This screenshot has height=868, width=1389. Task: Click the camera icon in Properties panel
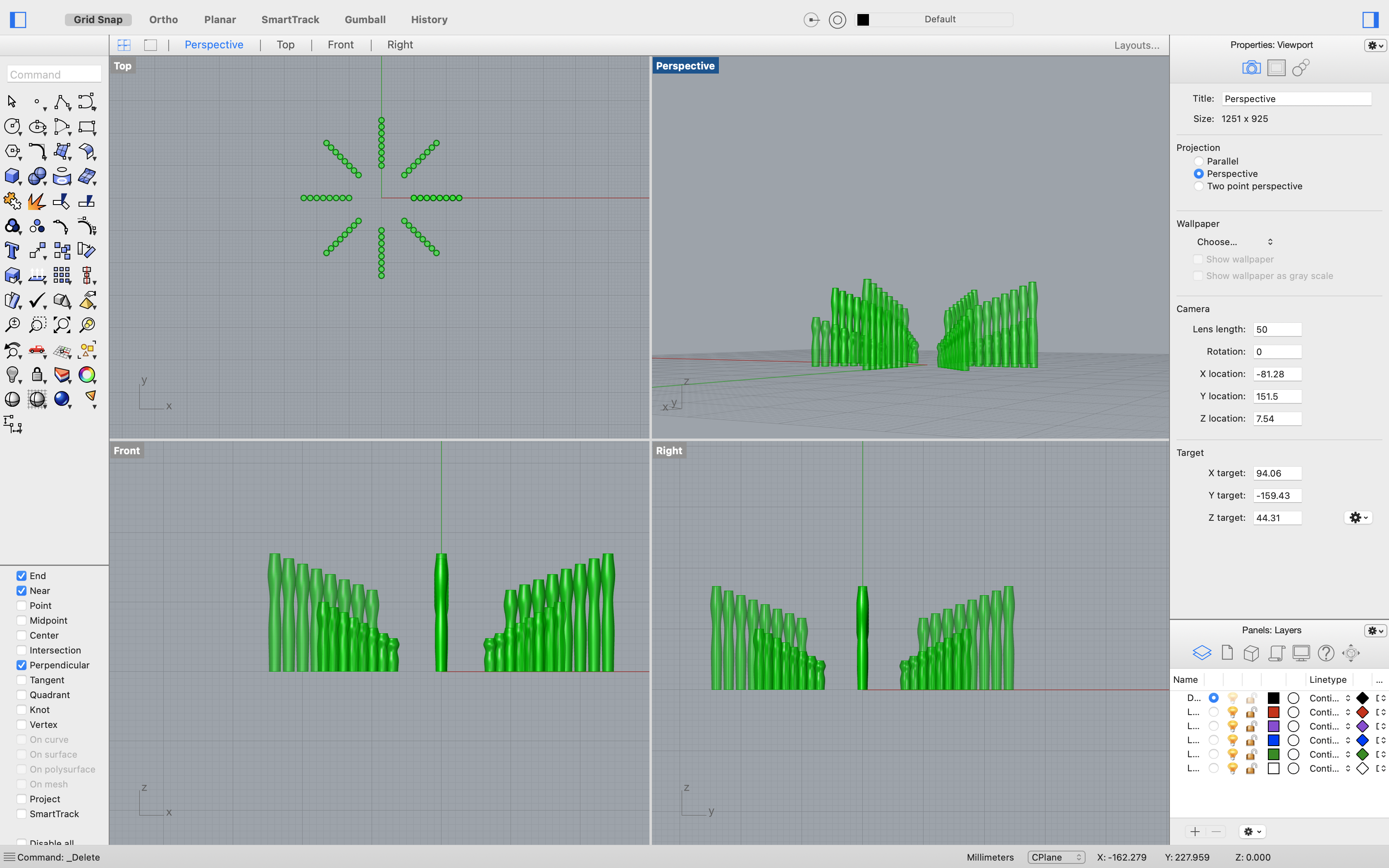click(1251, 68)
